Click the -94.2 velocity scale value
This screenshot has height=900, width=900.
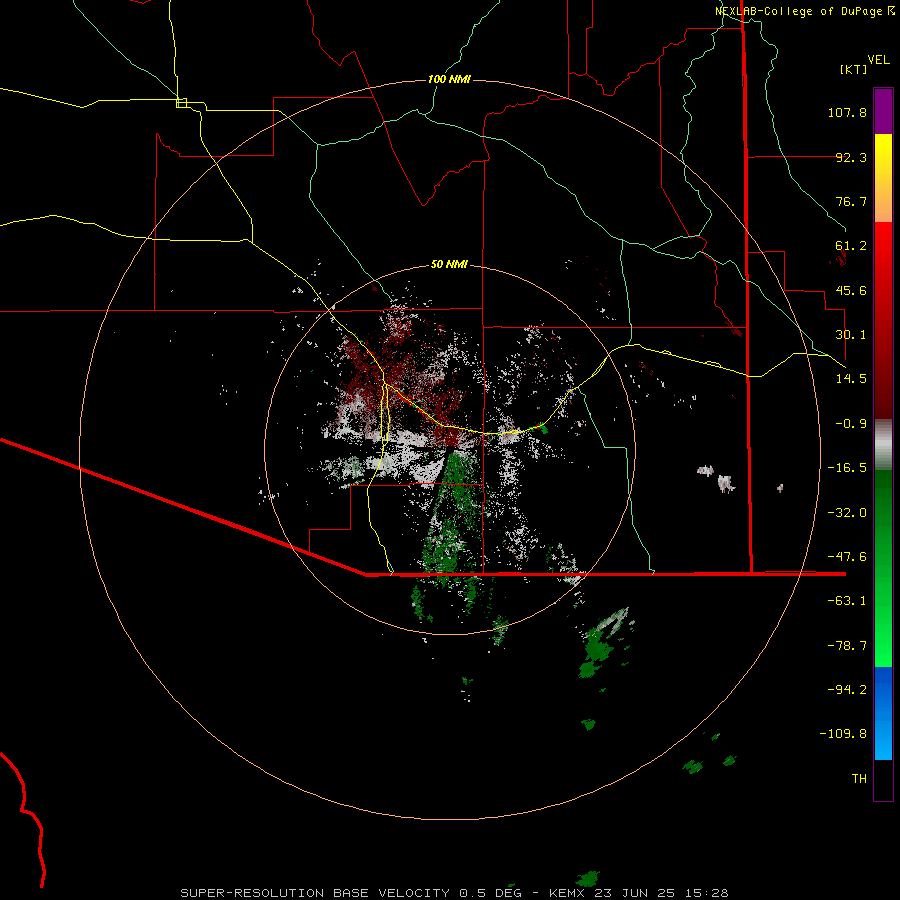pyautogui.click(x=847, y=689)
